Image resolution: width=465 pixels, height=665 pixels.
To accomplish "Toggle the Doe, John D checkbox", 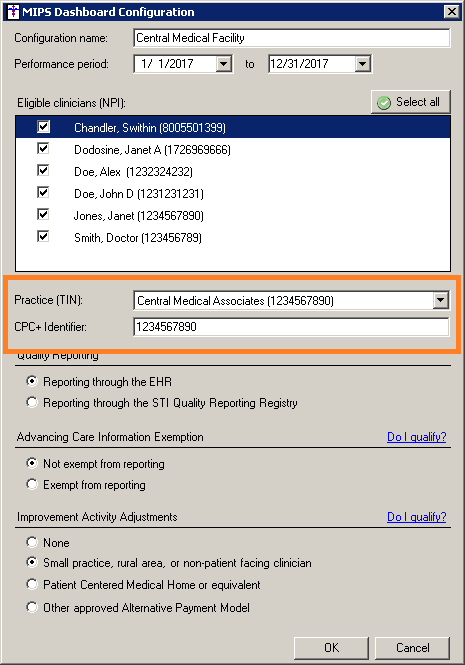I will (43, 193).
